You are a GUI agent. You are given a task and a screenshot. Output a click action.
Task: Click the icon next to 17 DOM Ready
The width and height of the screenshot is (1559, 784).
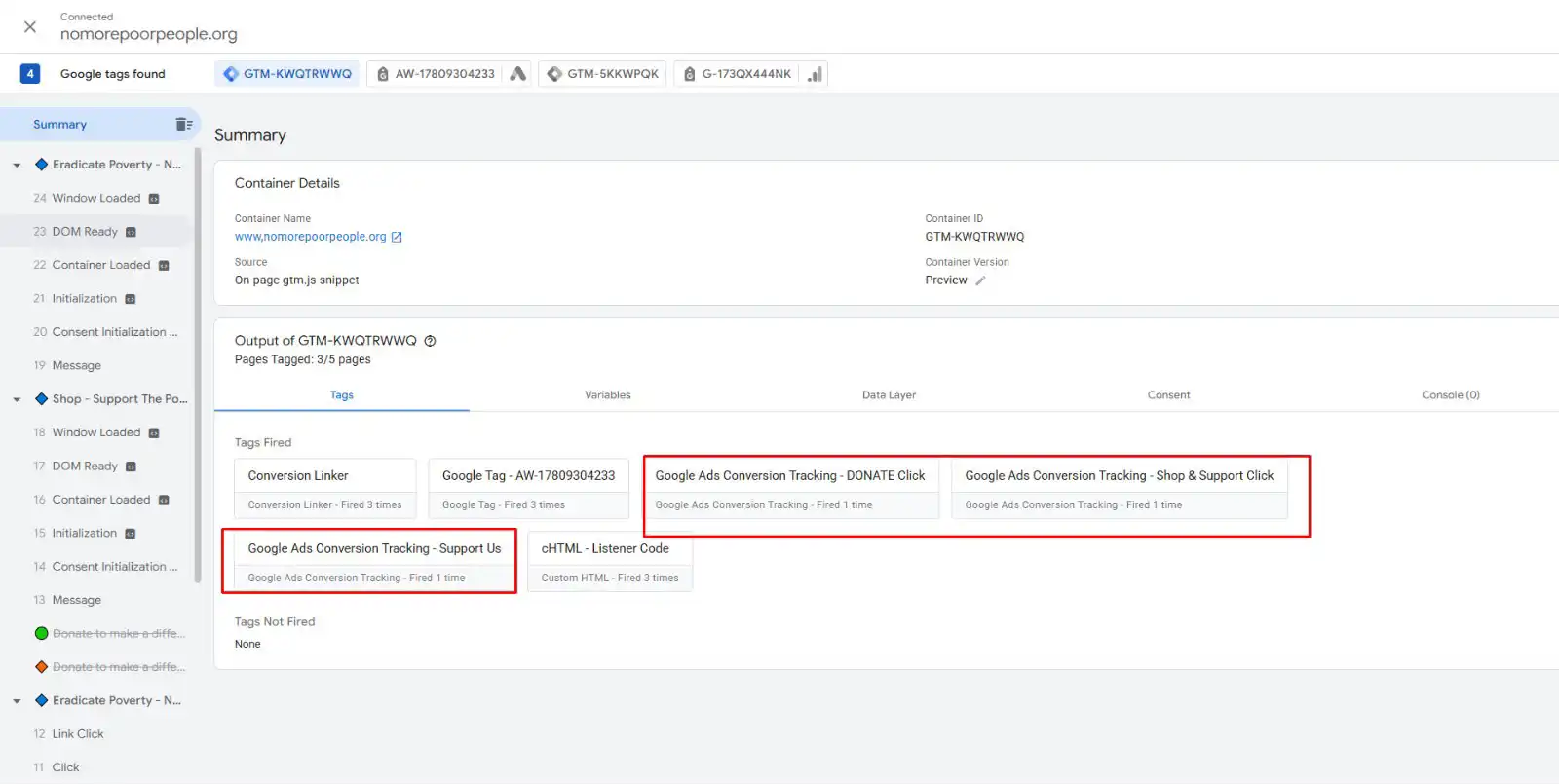[x=131, y=467]
